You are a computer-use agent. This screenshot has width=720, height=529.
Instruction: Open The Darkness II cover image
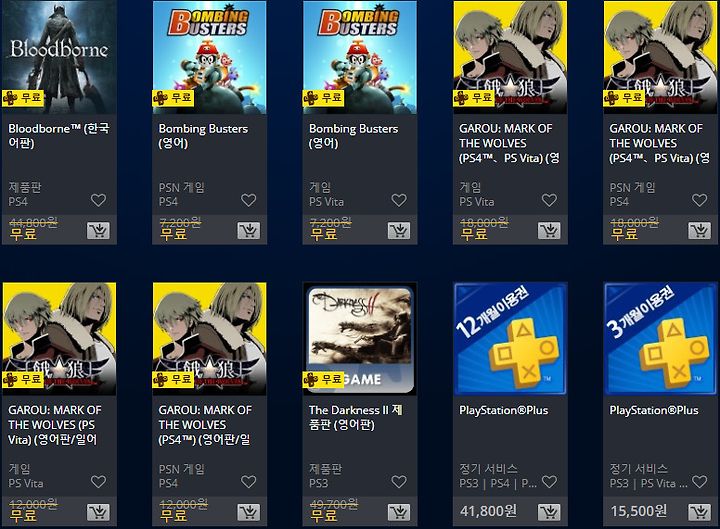(360, 339)
